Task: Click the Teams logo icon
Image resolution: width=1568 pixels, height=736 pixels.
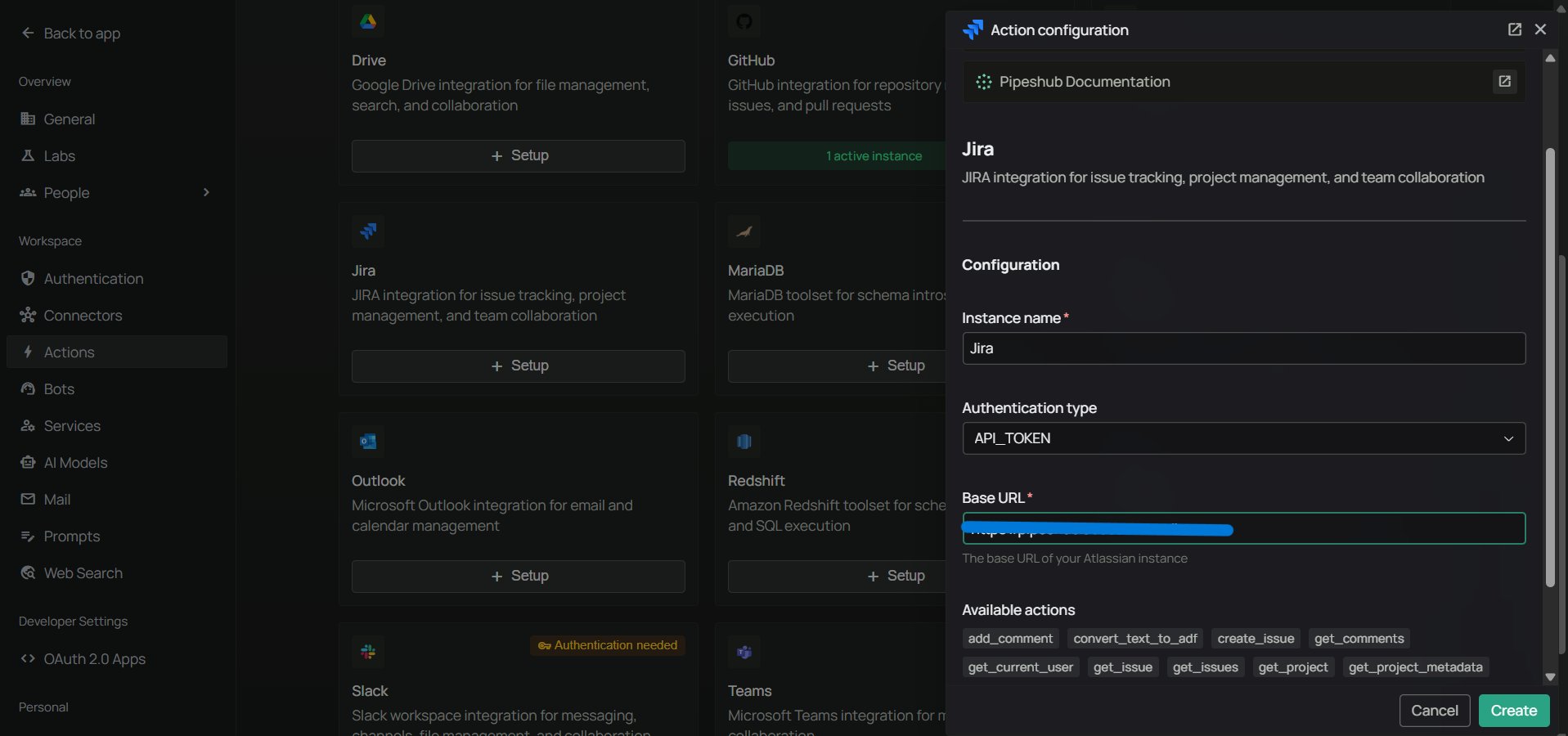Action: point(744,652)
